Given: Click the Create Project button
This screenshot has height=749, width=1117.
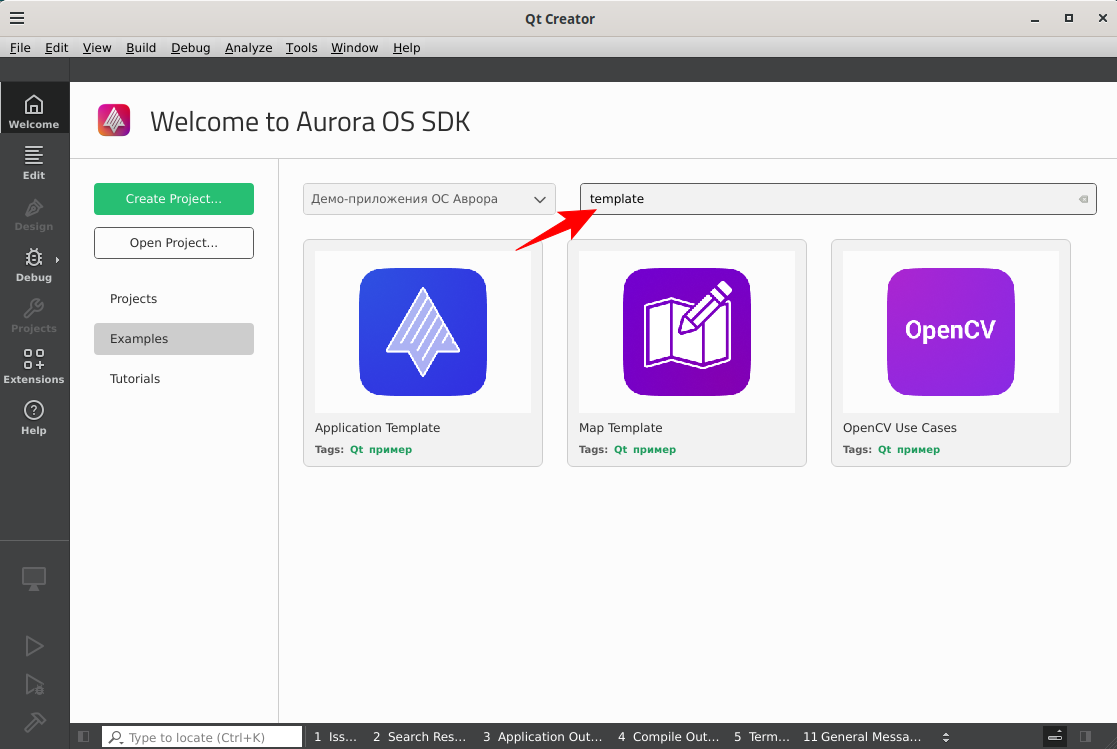Looking at the screenshot, I should [x=174, y=199].
